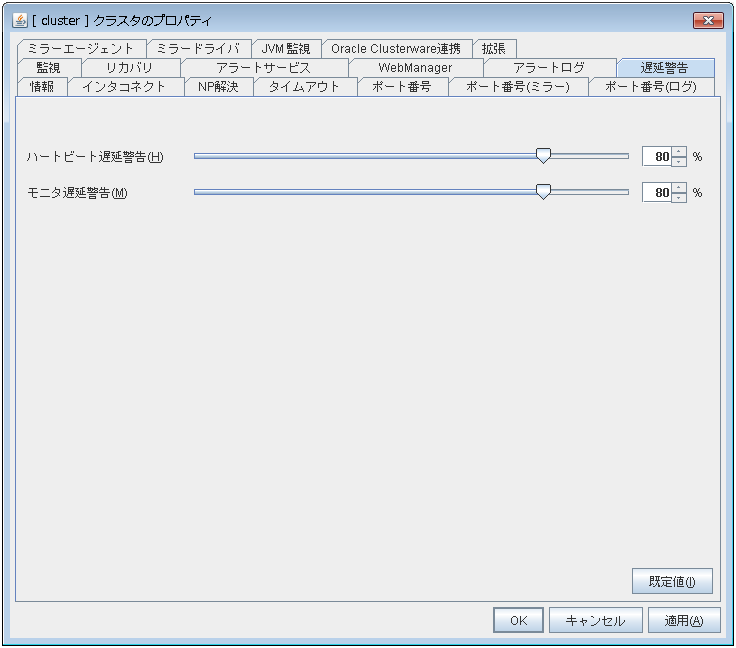Open the WebManager tab
The width and height of the screenshot is (736, 648).
[x=415, y=68]
